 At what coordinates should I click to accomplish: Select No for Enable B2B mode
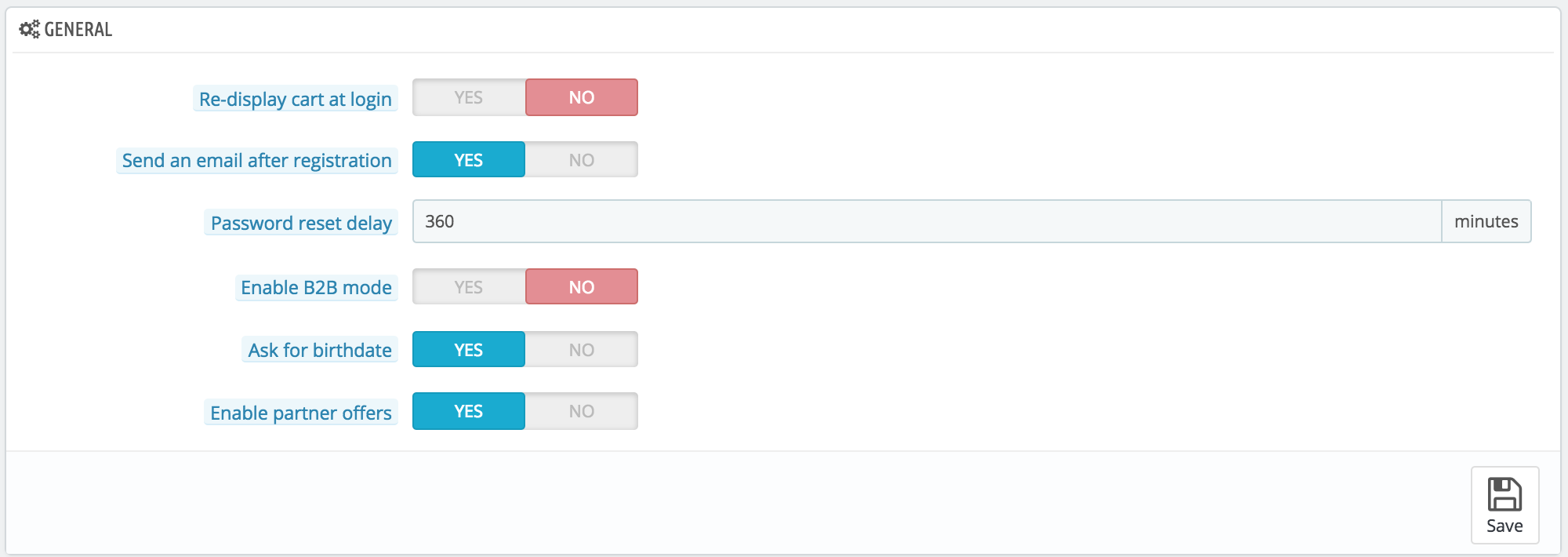click(x=581, y=287)
